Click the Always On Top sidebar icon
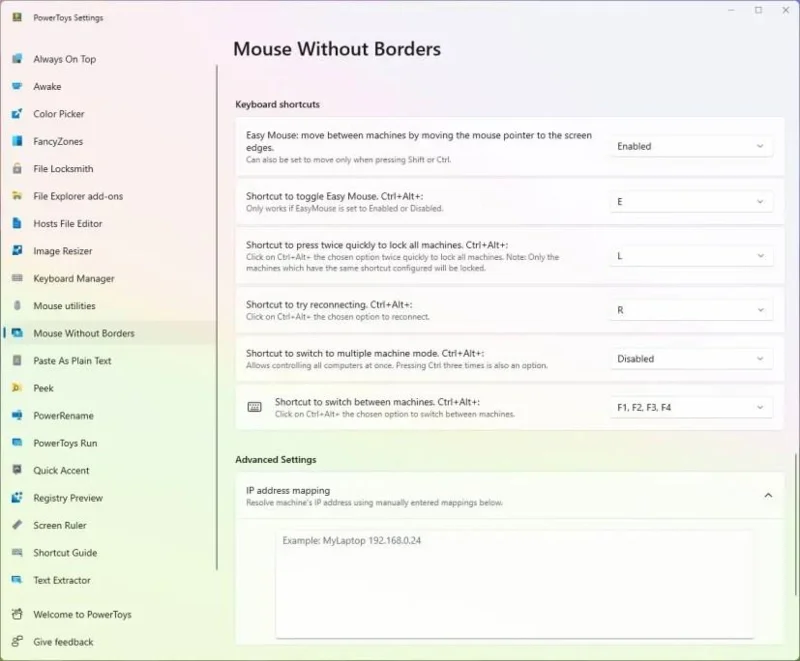800x661 pixels. (17, 59)
